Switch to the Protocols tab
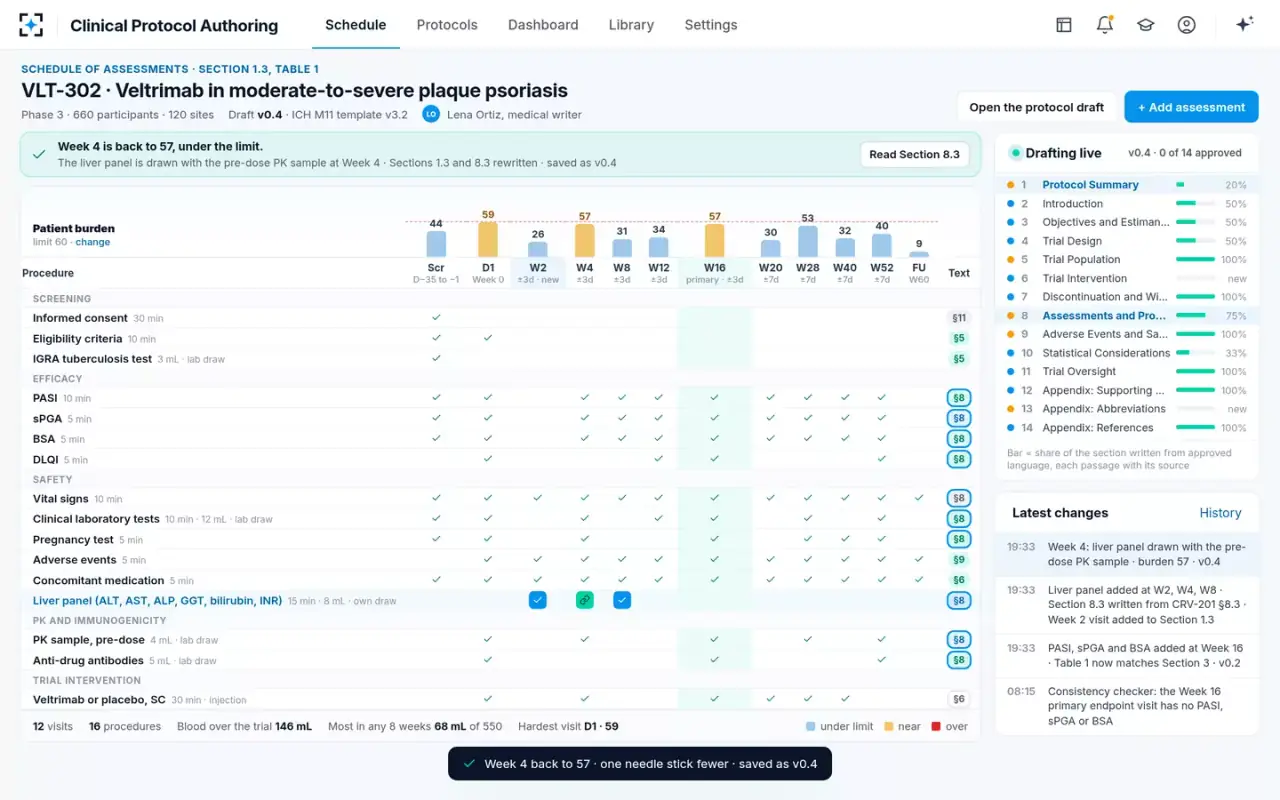Screen dimensions: 1280x800 click(x=447, y=25)
